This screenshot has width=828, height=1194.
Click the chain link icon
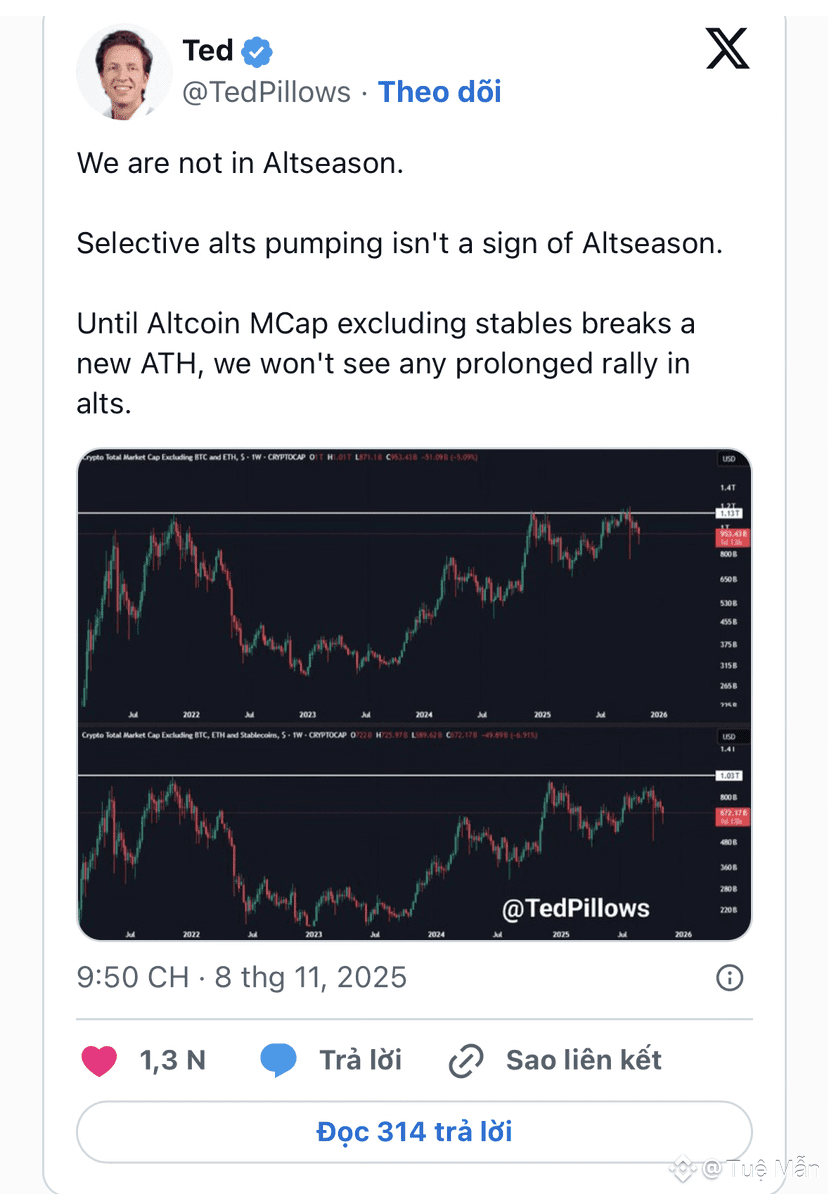pyautogui.click(x=466, y=1060)
